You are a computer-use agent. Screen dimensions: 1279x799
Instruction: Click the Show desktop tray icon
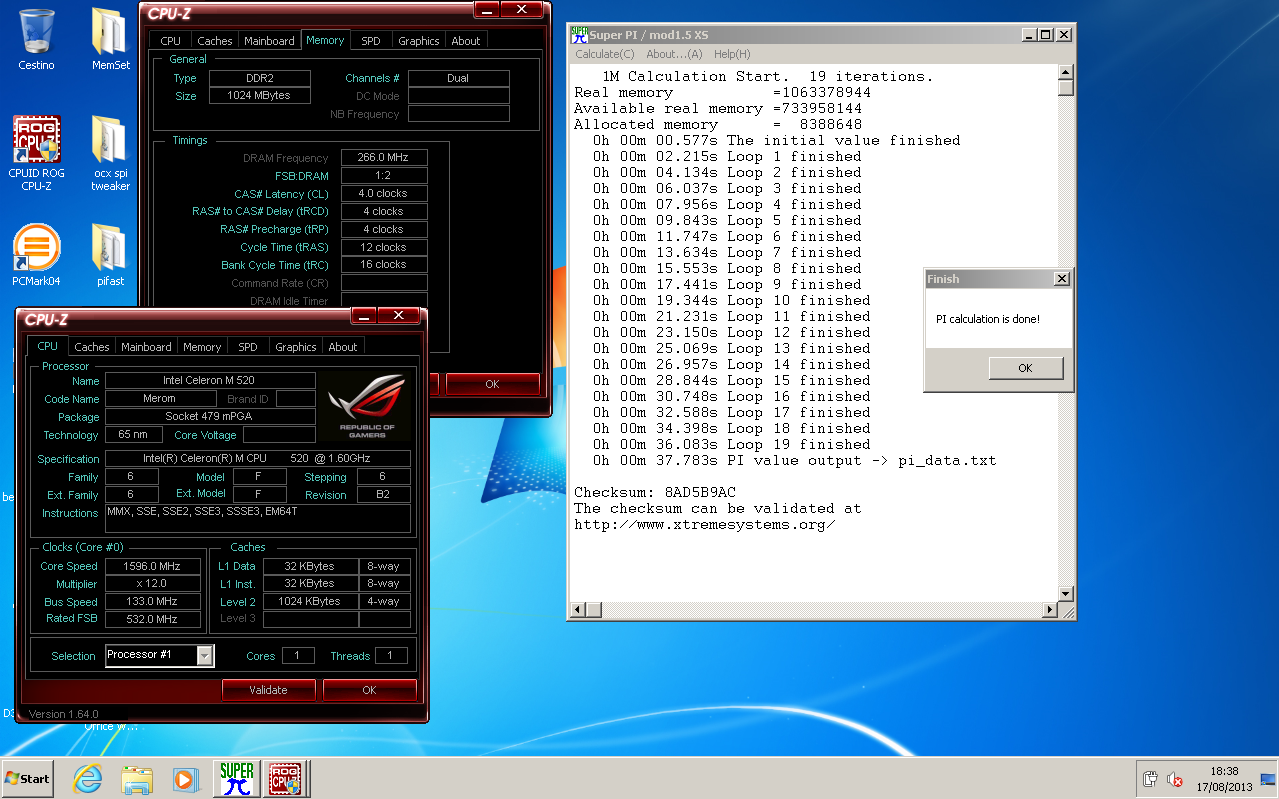pos(1269,779)
